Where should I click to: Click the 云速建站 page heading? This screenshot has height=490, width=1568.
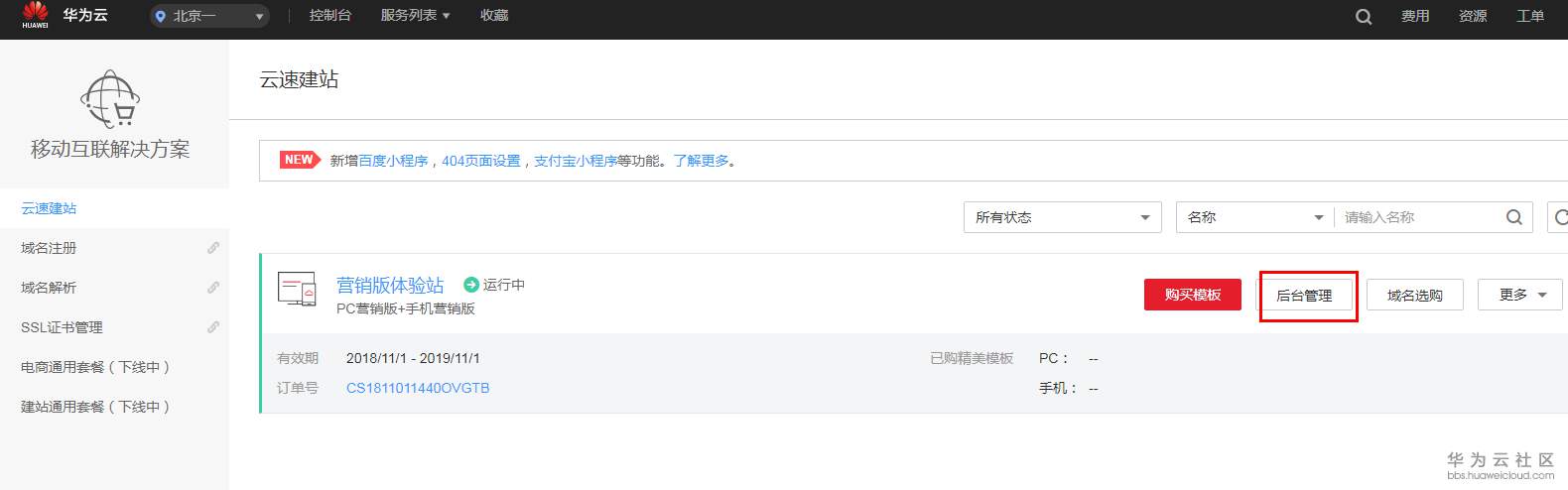299,79
